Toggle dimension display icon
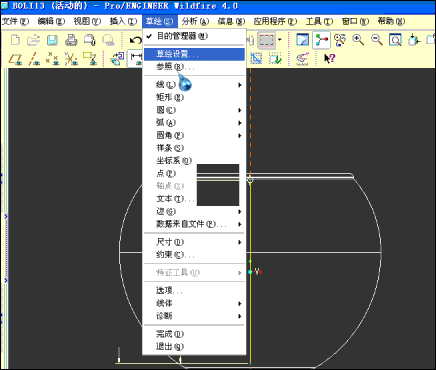Viewport: 436px width, 370px height. point(136,59)
